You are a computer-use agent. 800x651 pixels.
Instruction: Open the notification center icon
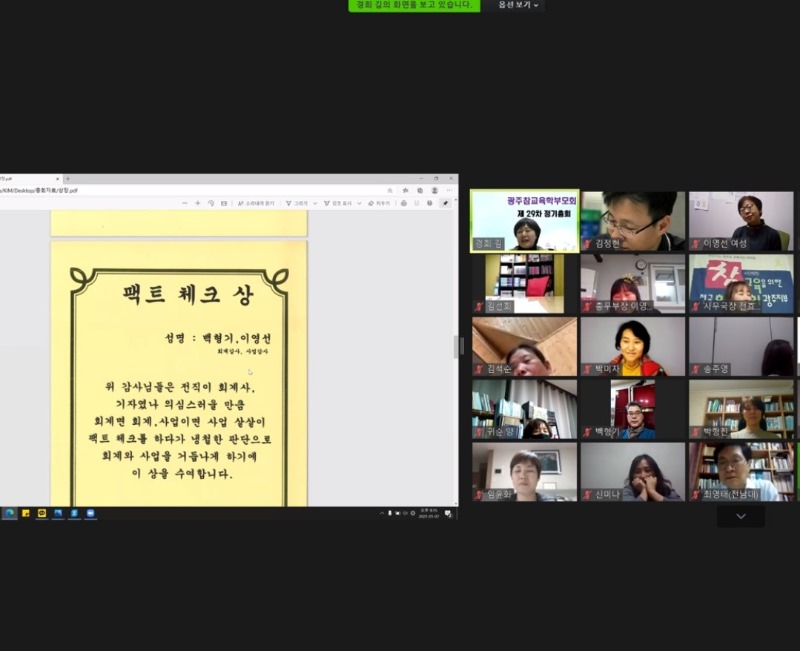click(x=448, y=513)
